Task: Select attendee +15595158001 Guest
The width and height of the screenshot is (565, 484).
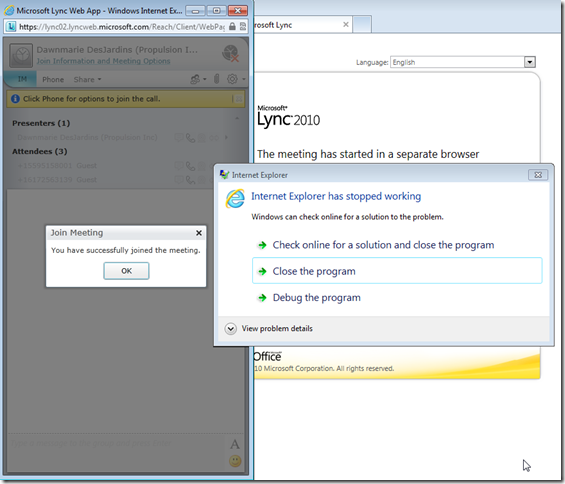Action: pyautogui.click(x=57, y=165)
